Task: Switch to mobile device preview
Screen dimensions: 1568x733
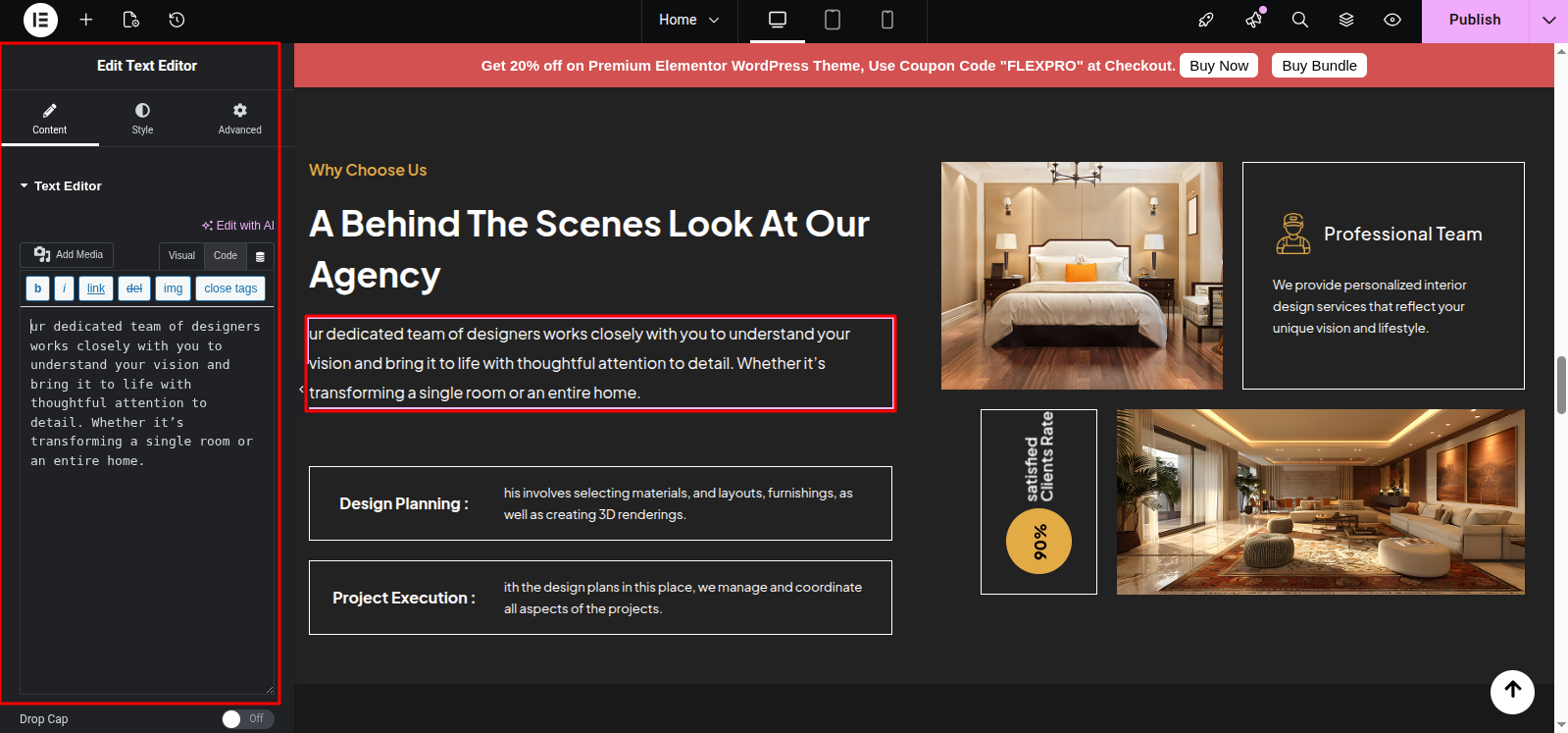Action: [x=887, y=20]
